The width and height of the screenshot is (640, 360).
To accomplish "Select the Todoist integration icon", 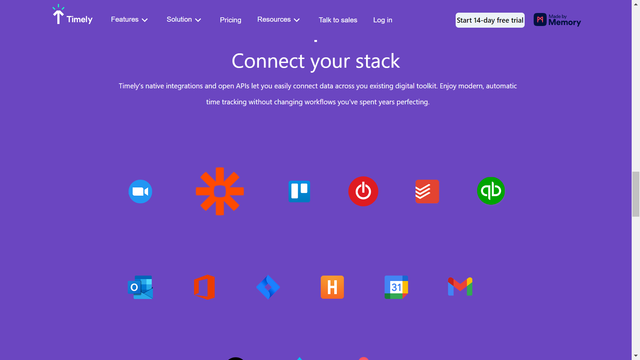I will [x=427, y=191].
